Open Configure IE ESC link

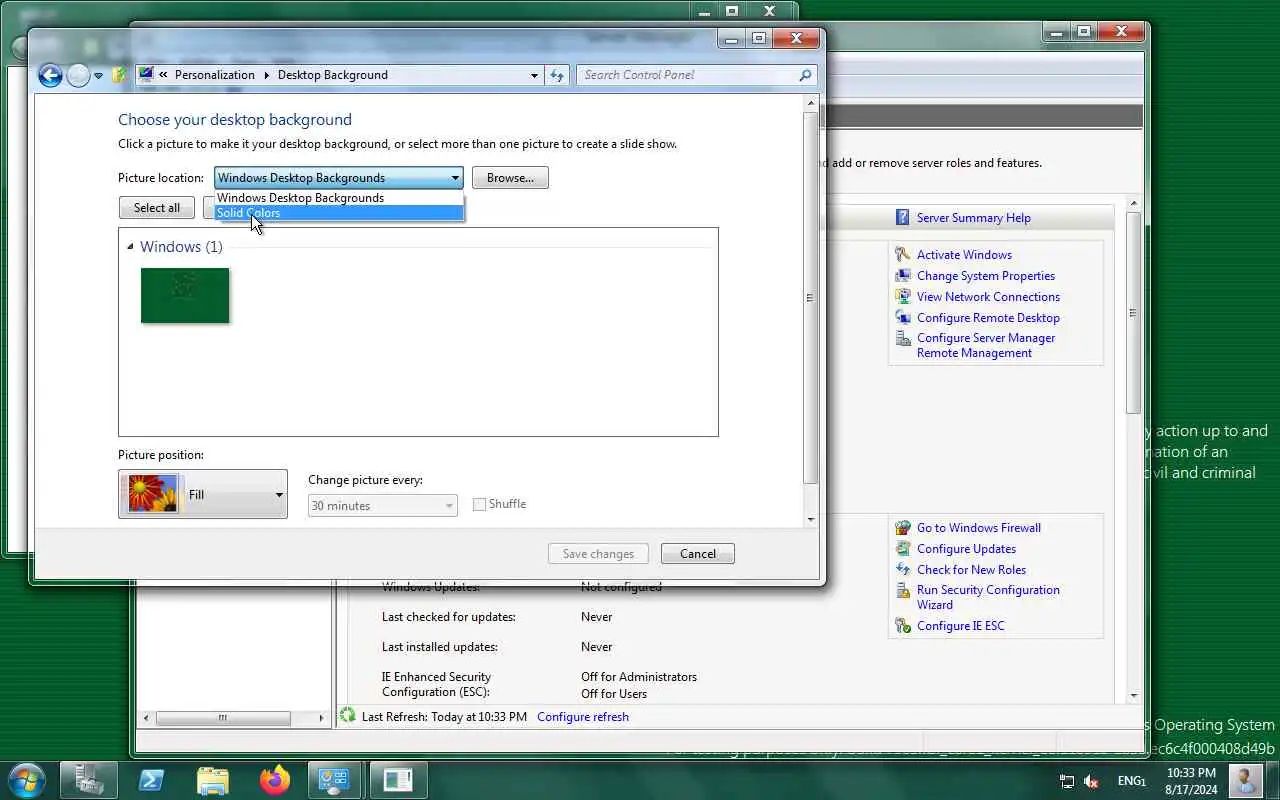(x=960, y=626)
